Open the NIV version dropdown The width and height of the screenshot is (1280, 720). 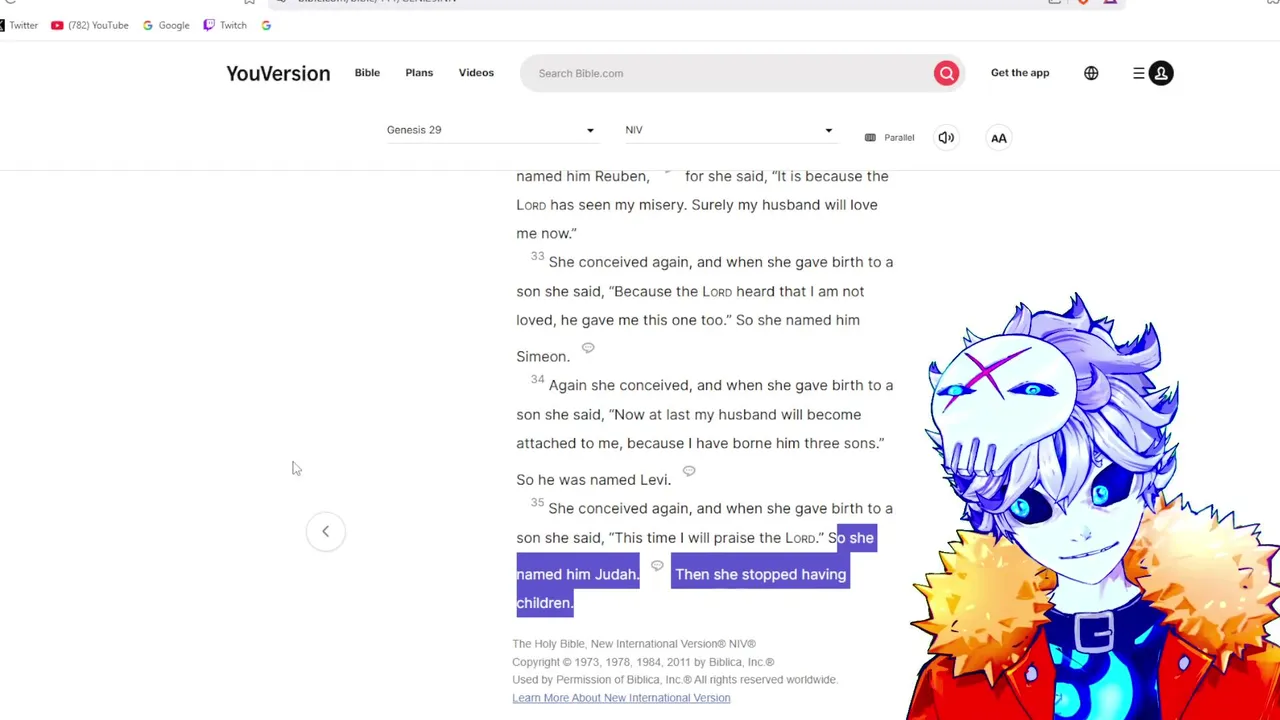(729, 130)
